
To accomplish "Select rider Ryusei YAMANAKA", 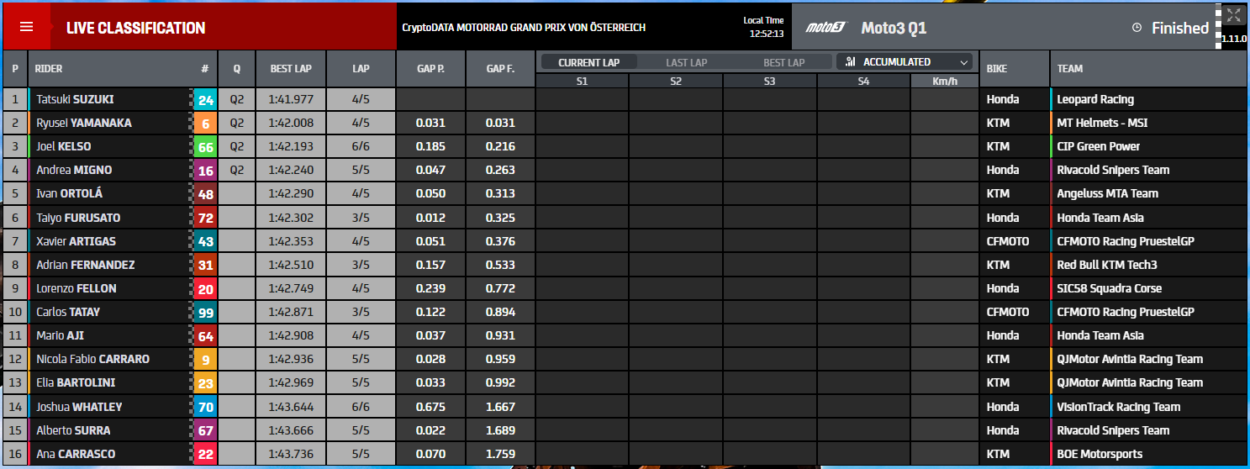I will coord(84,123).
